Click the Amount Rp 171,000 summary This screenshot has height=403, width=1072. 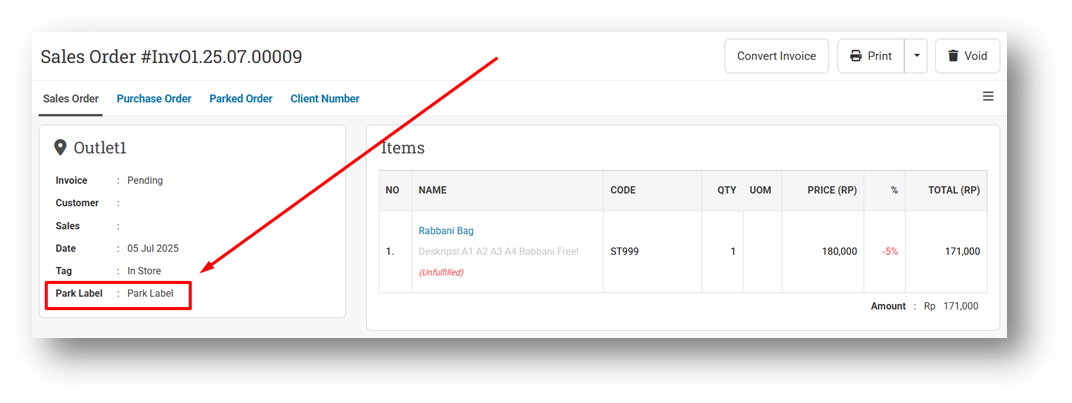point(924,306)
